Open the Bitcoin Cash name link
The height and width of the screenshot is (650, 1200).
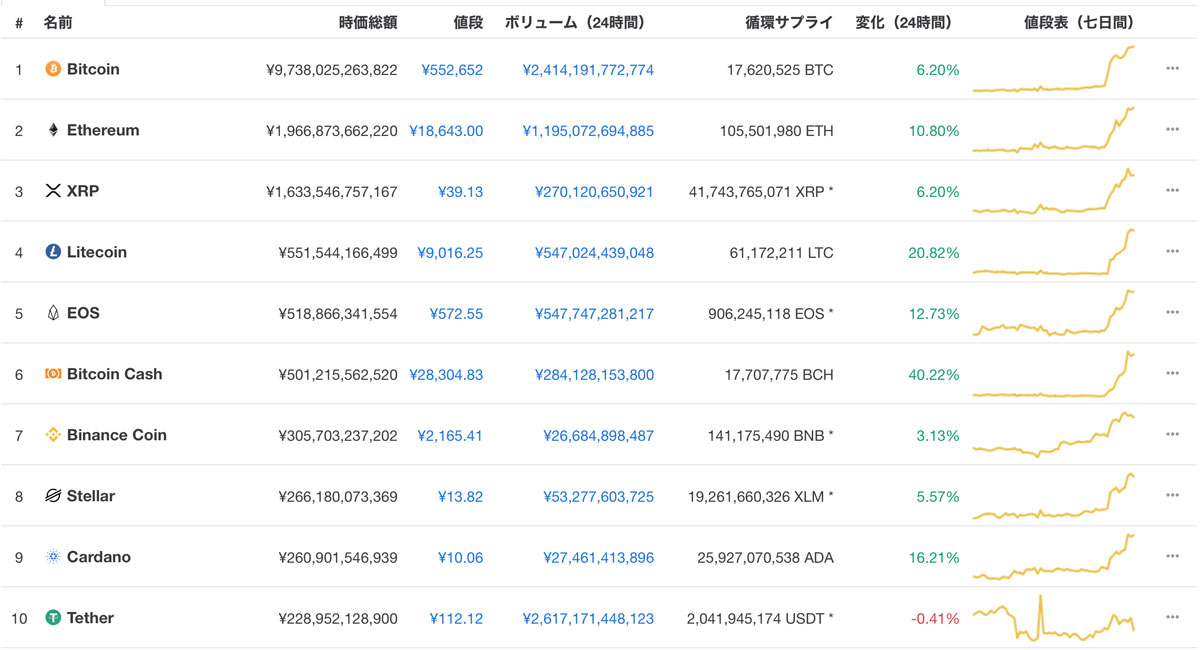coord(114,374)
